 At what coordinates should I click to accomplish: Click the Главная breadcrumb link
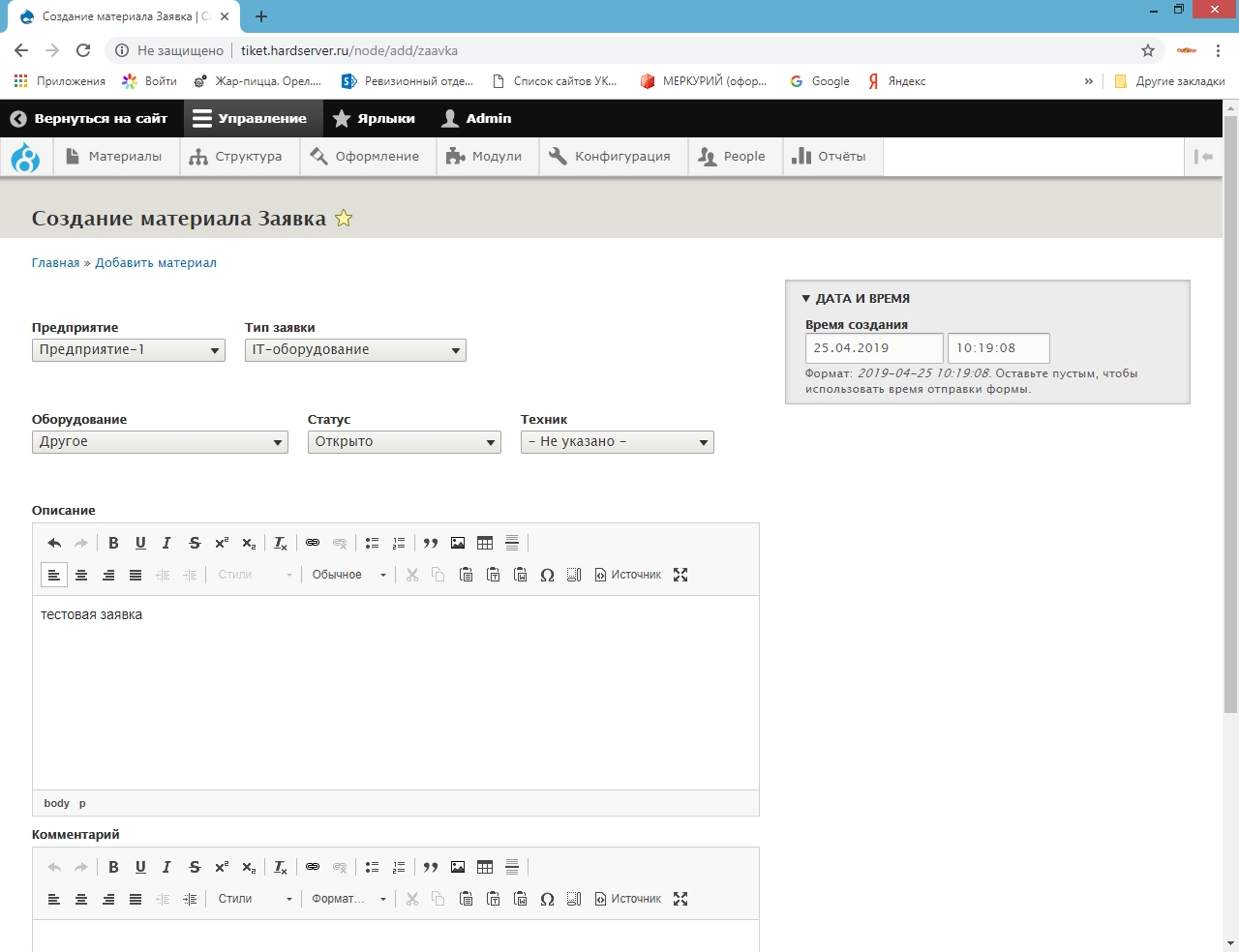(x=55, y=263)
